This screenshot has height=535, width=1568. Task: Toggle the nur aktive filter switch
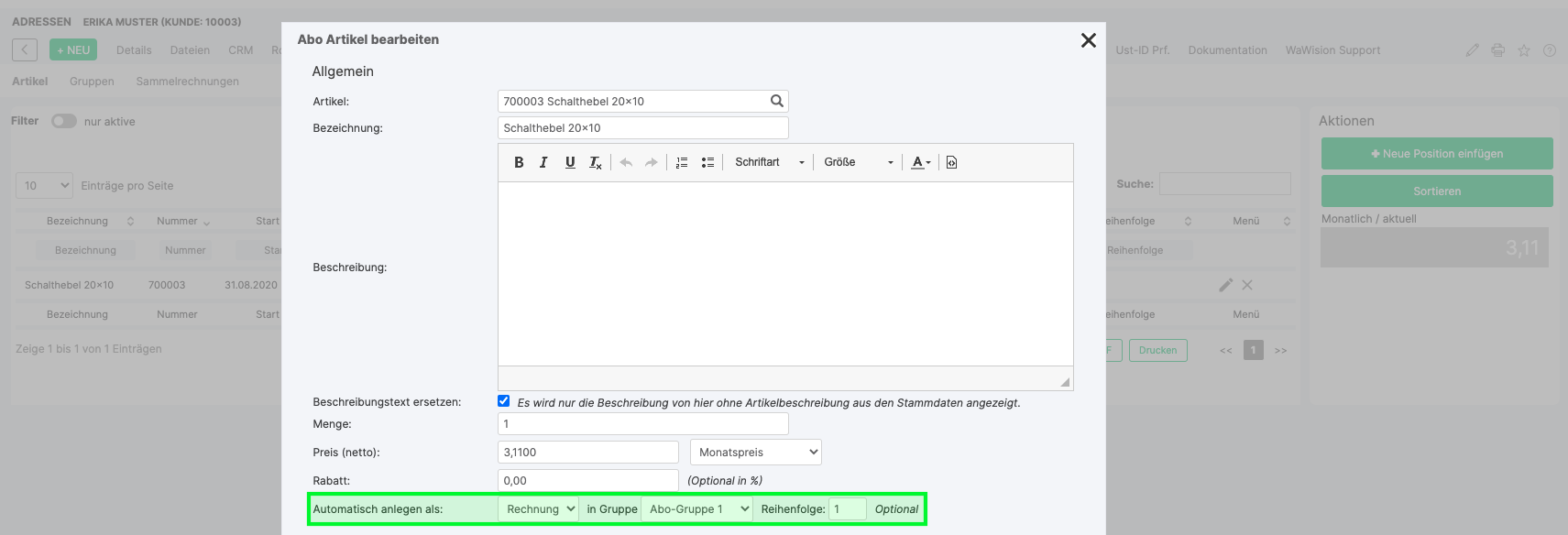(x=63, y=121)
